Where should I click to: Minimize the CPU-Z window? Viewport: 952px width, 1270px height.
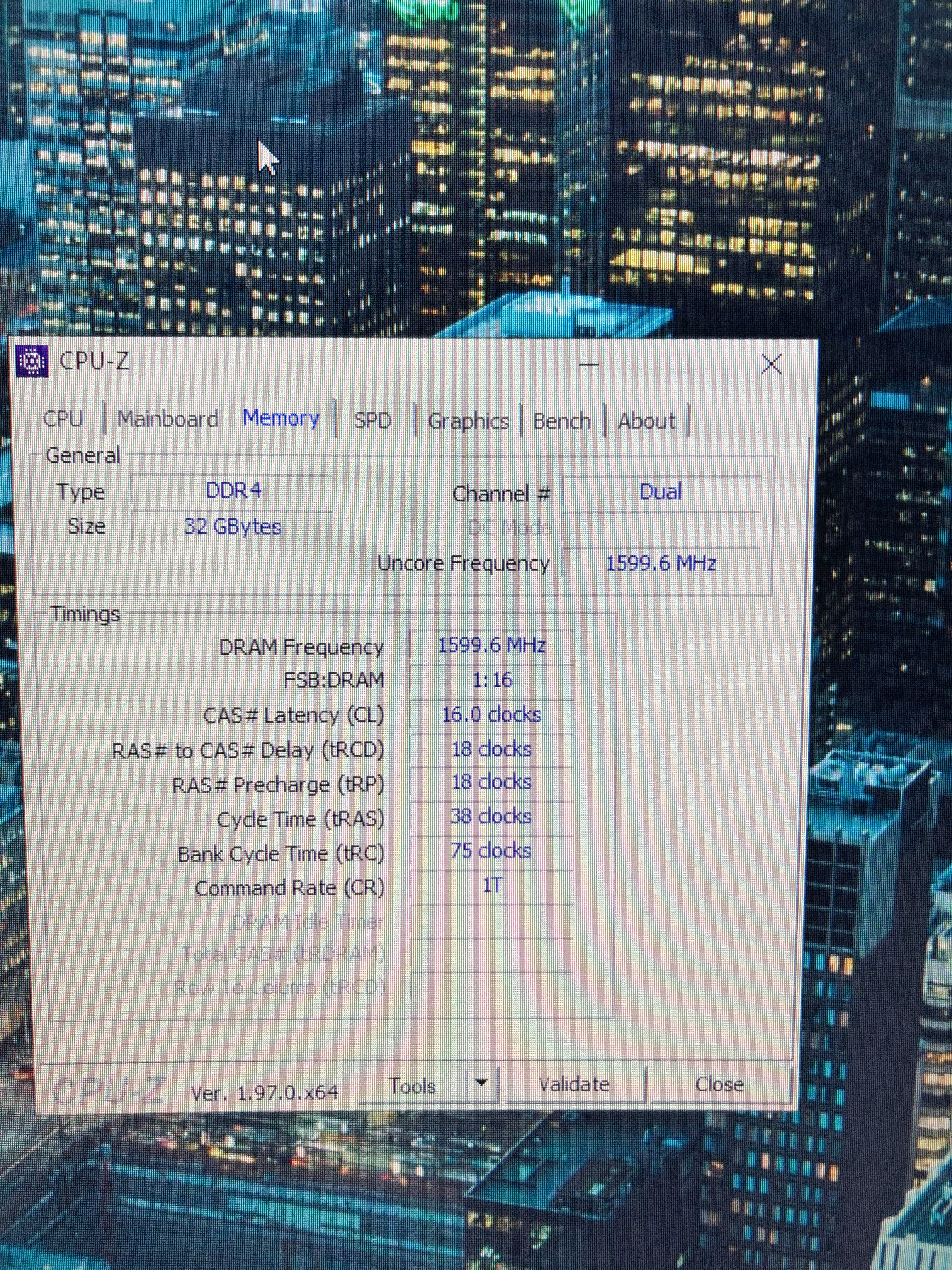point(588,364)
